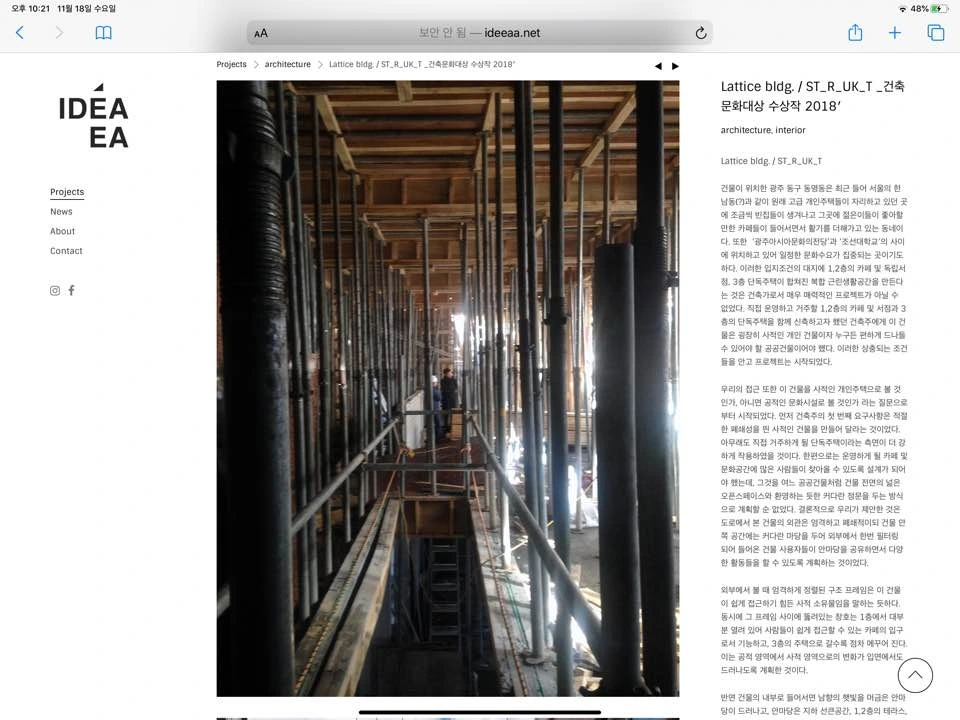Image resolution: width=960 pixels, height=720 pixels.
Task: Click Projects in the breadcrumb
Action: pyautogui.click(x=231, y=64)
